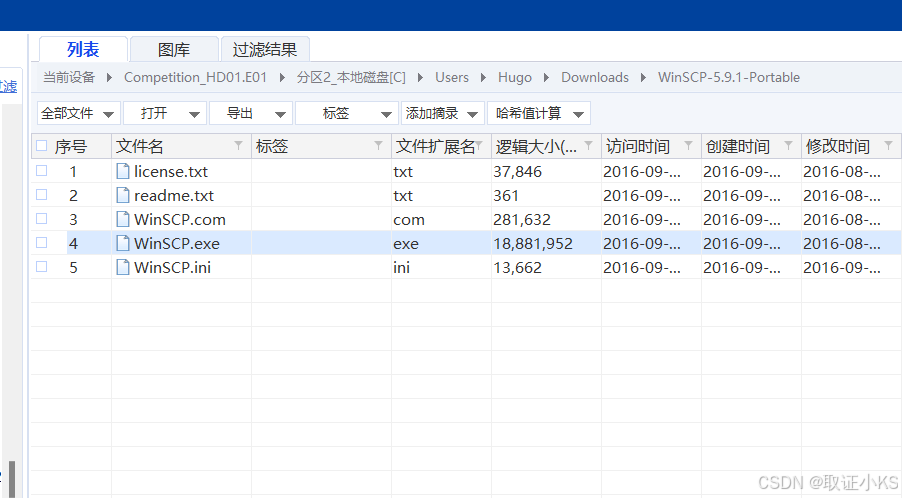Switch to the 过滤结果 tab
The height and width of the screenshot is (498, 902).
(265, 49)
